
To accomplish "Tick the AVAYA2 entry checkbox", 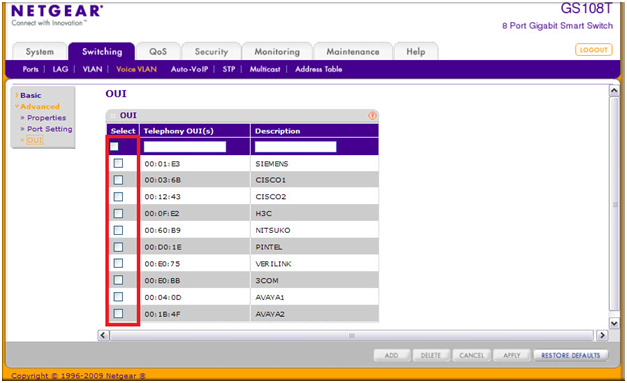I will point(118,313).
